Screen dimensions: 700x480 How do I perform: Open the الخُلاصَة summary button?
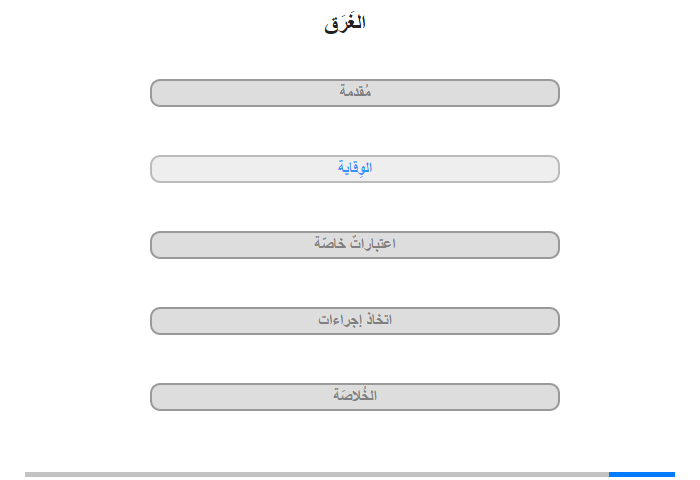point(354,397)
